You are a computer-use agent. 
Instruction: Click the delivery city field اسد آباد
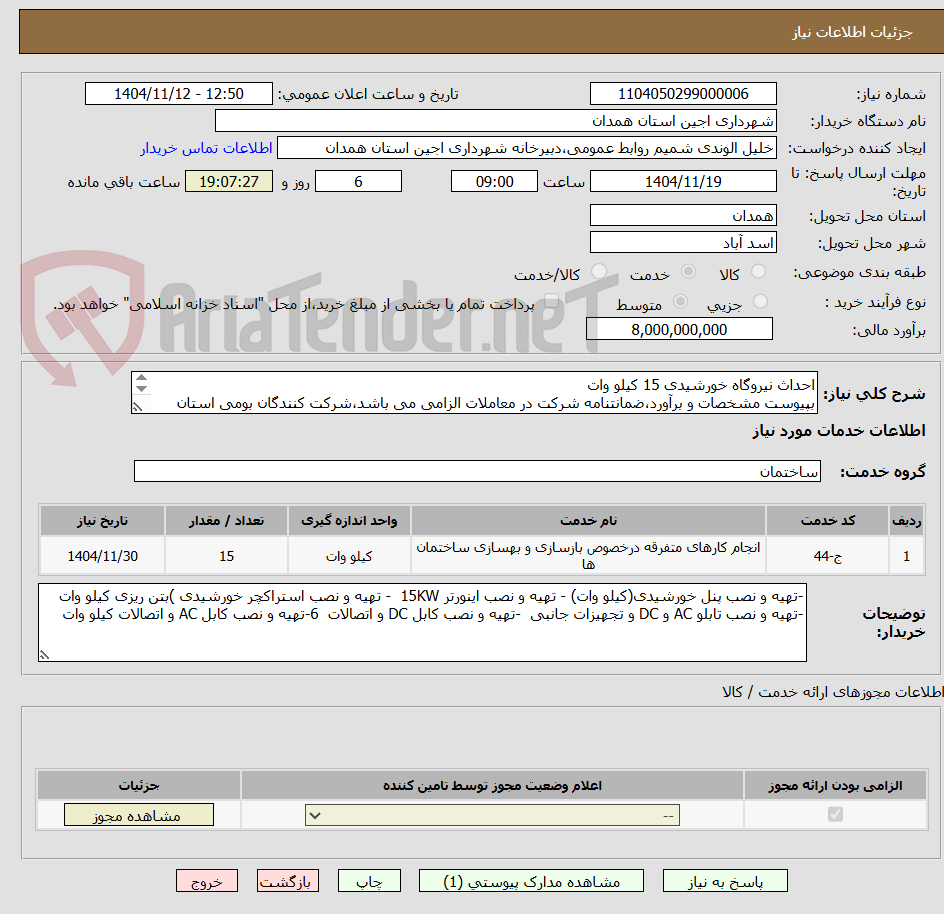coord(683,243)
